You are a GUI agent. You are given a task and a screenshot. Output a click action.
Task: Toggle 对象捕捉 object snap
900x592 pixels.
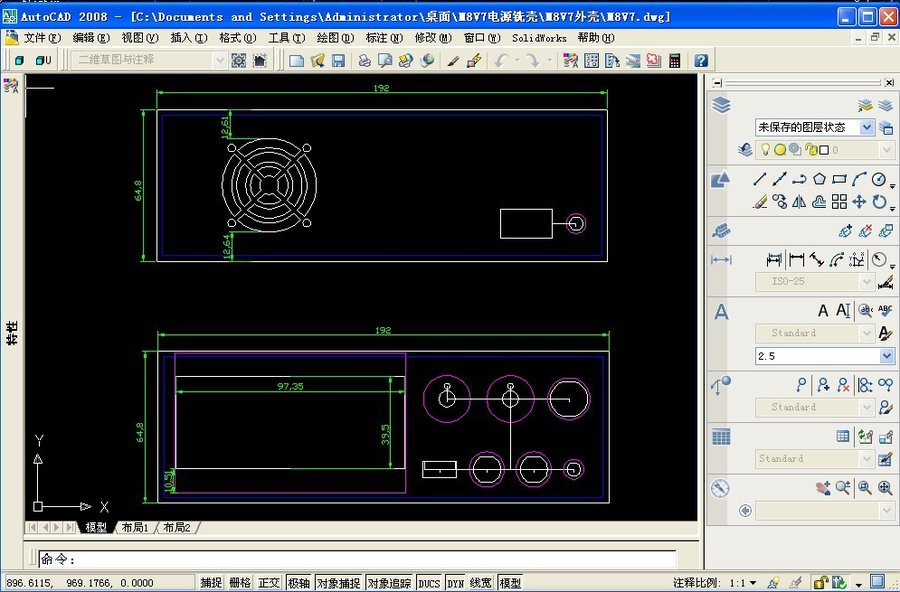[338, 583]
